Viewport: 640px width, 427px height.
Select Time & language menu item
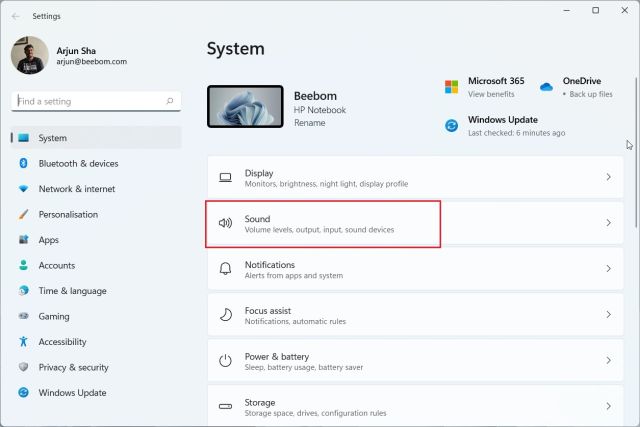[x=72, y=291]
